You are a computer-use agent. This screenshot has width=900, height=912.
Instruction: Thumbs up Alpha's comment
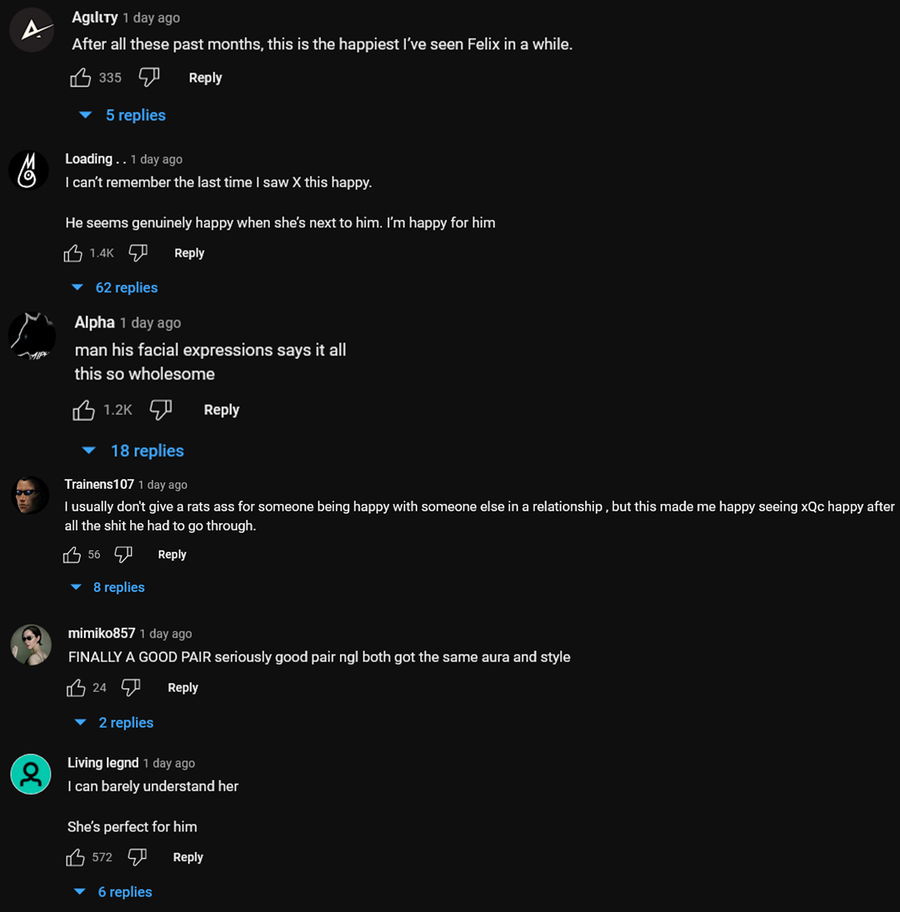pos(84,410)
